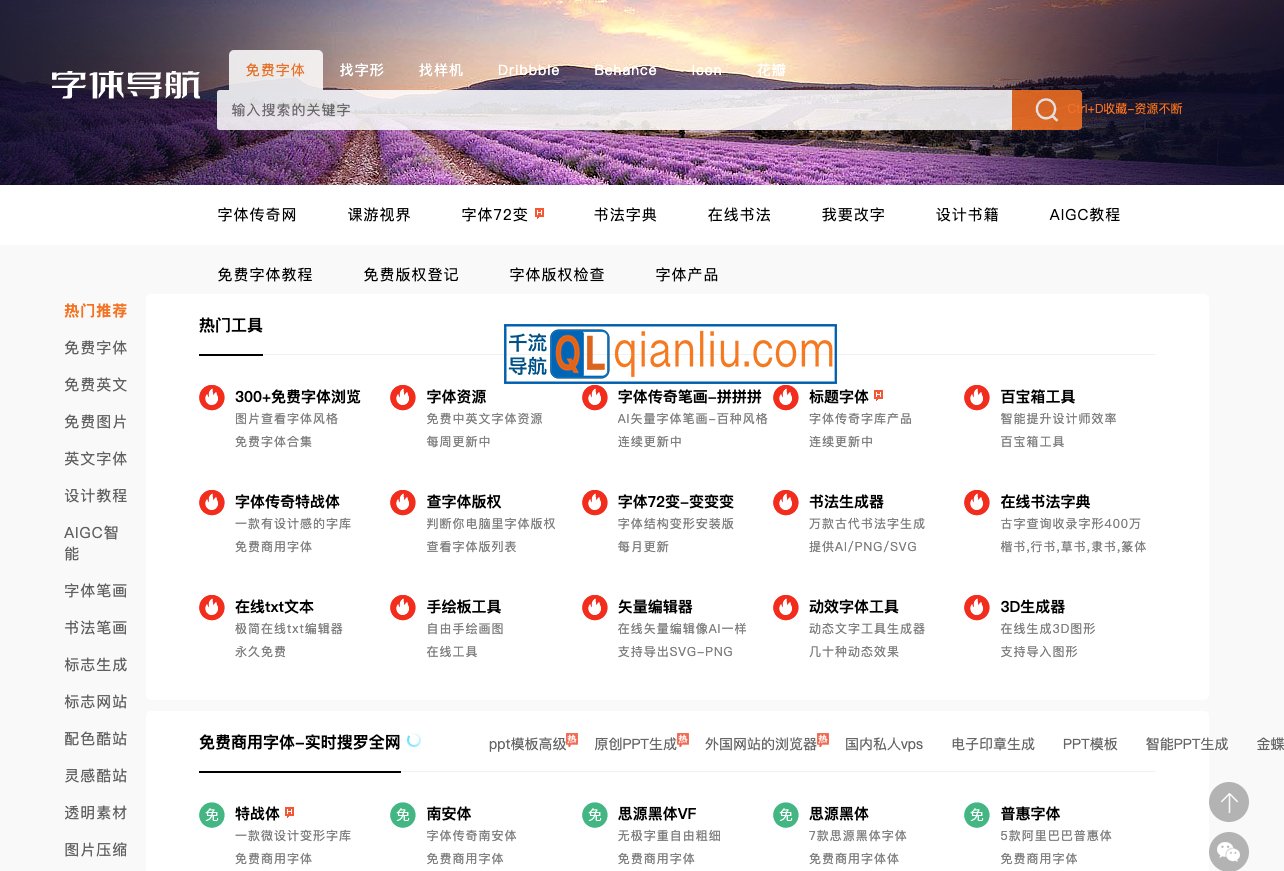Open the 书法字典 menu item
The height and width of the screenshot is (871, 1284).
[625, 215]
